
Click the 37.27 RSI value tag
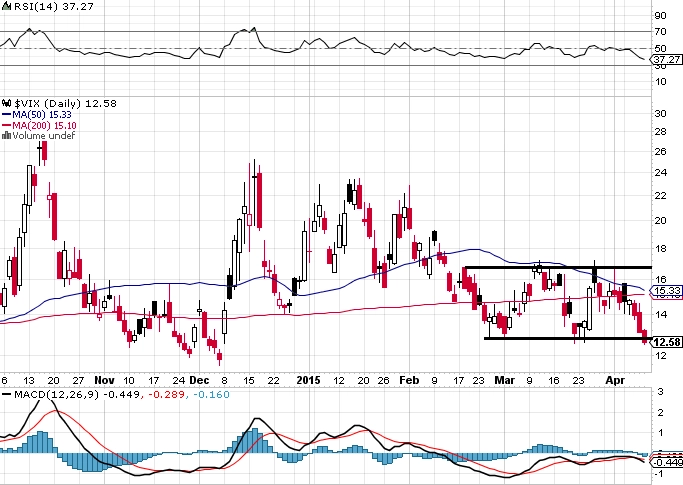tap(666, 59)
